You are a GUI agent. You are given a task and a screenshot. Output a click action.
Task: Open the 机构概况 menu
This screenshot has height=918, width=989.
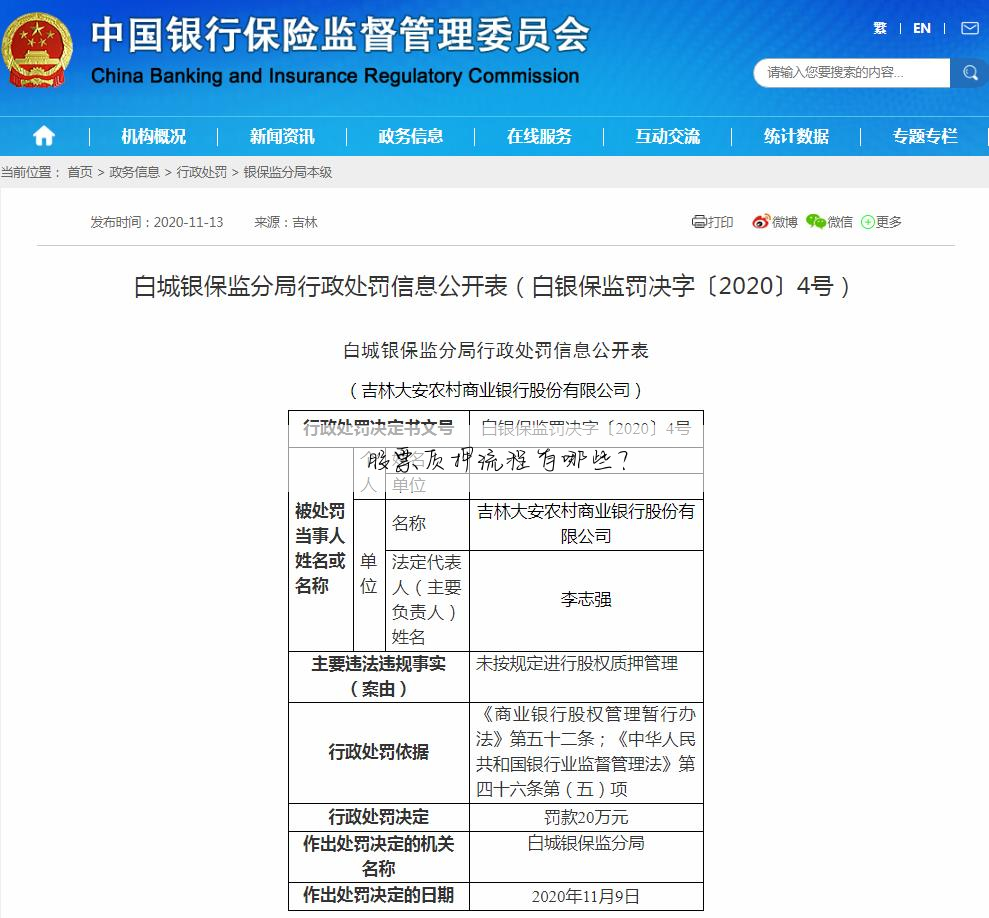153,136
